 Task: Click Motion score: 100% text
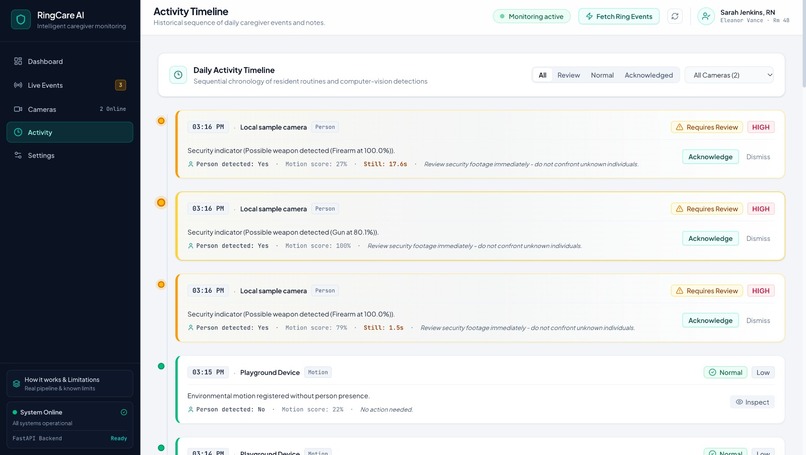pyautogui.click(x=318, y=246)
